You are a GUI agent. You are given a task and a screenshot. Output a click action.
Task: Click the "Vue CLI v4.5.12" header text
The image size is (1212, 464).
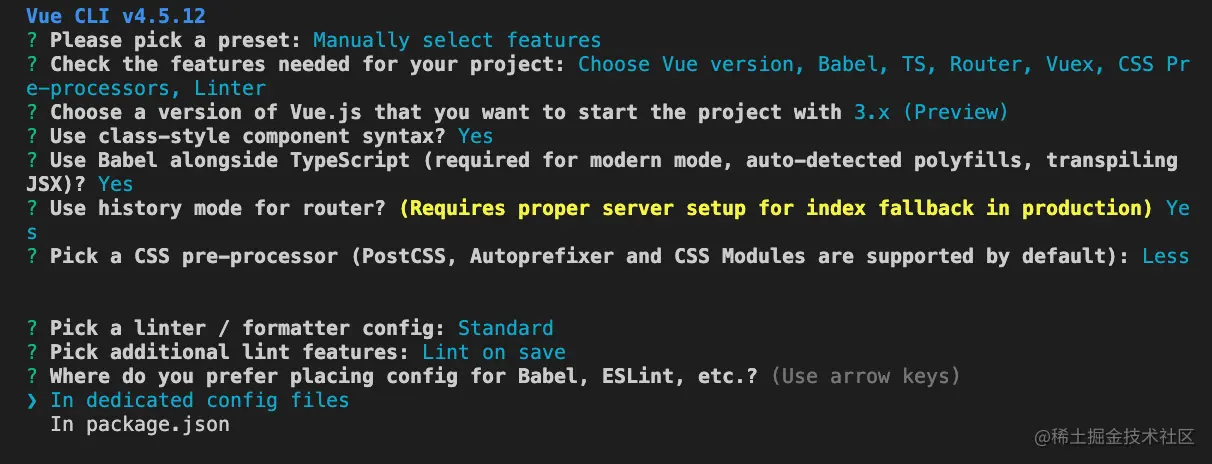tap(116, 17)
